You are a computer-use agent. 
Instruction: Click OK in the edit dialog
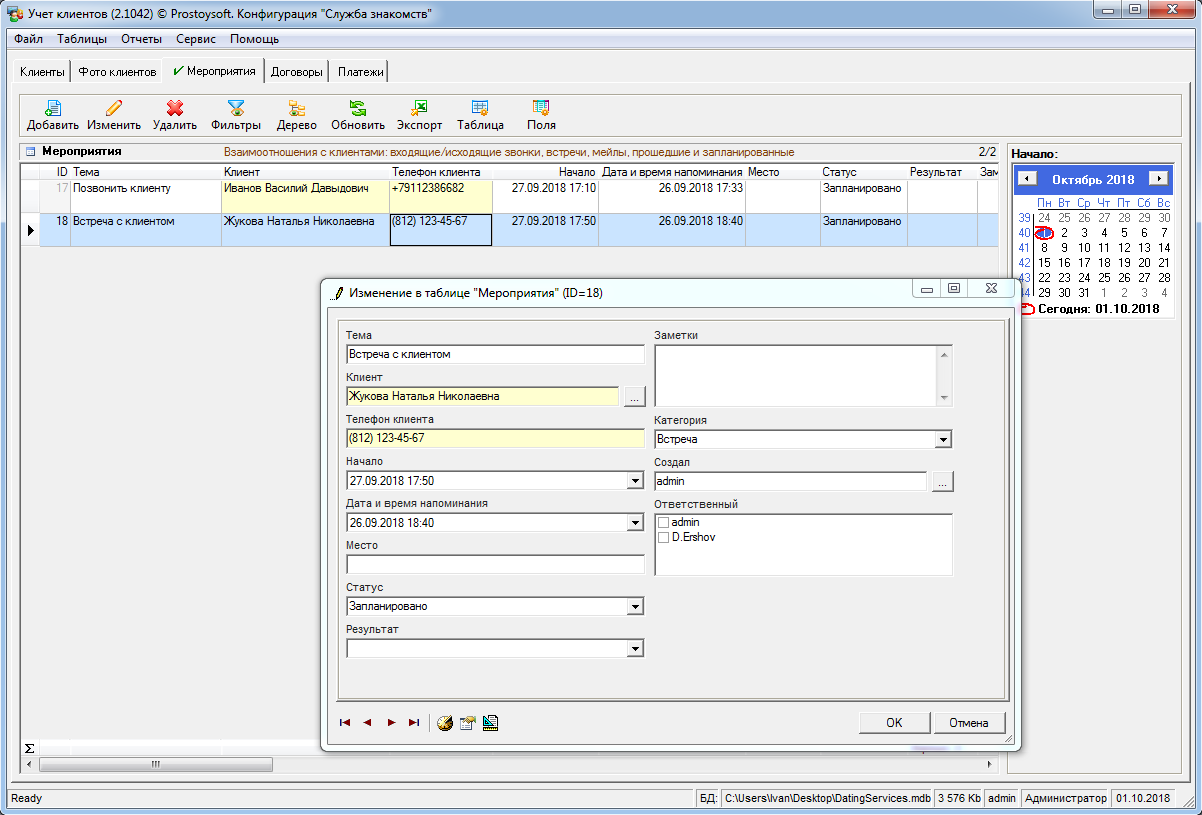pyautogui.click(x=894, y=723)
